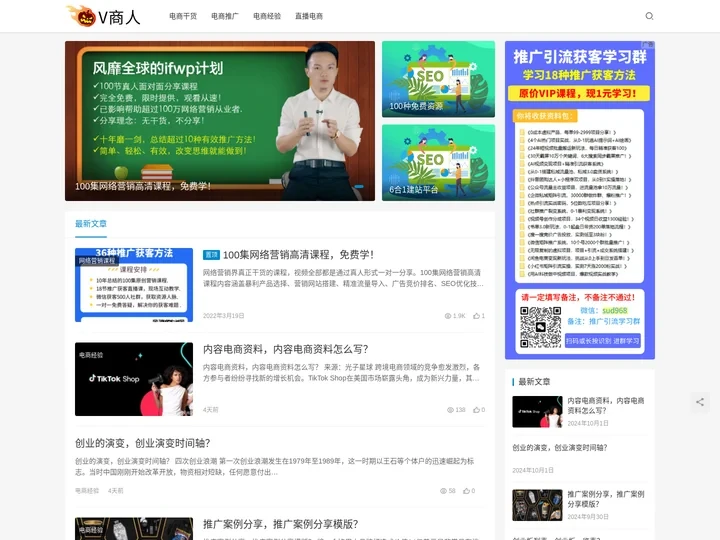Click the carousel slide indicator dot

[359, 186]
